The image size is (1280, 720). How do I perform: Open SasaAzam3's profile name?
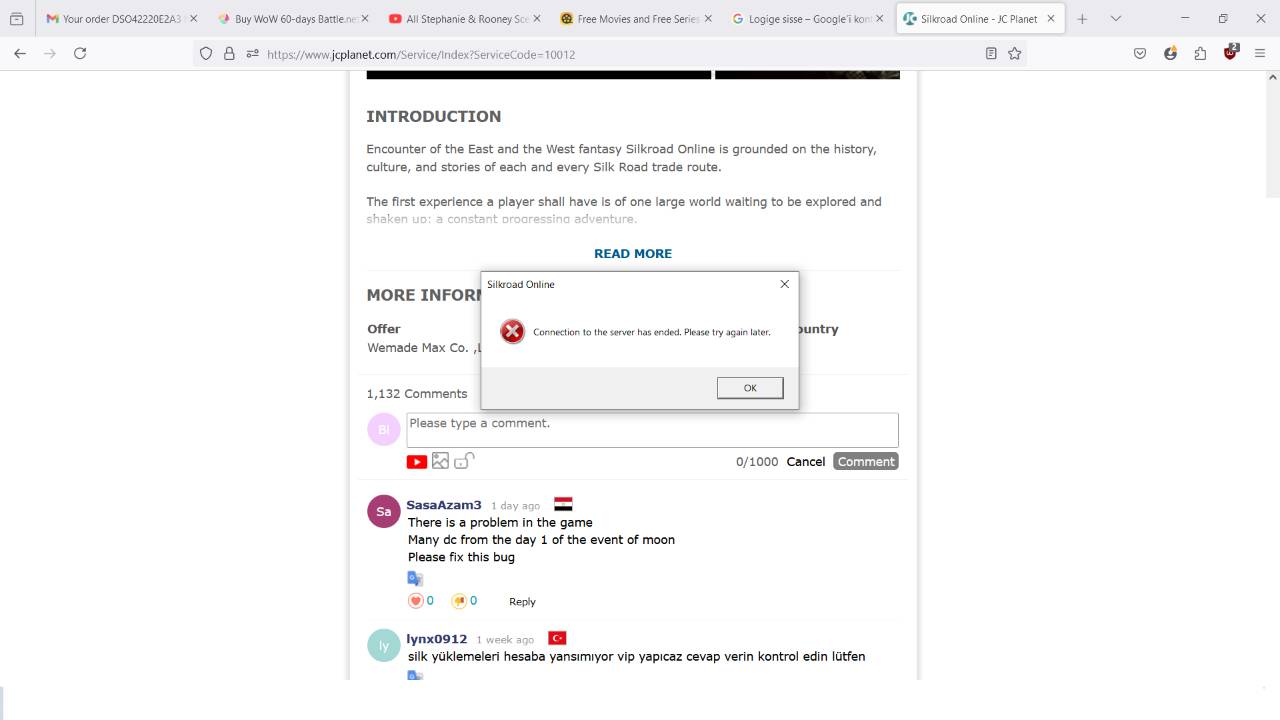click(444, 505)
